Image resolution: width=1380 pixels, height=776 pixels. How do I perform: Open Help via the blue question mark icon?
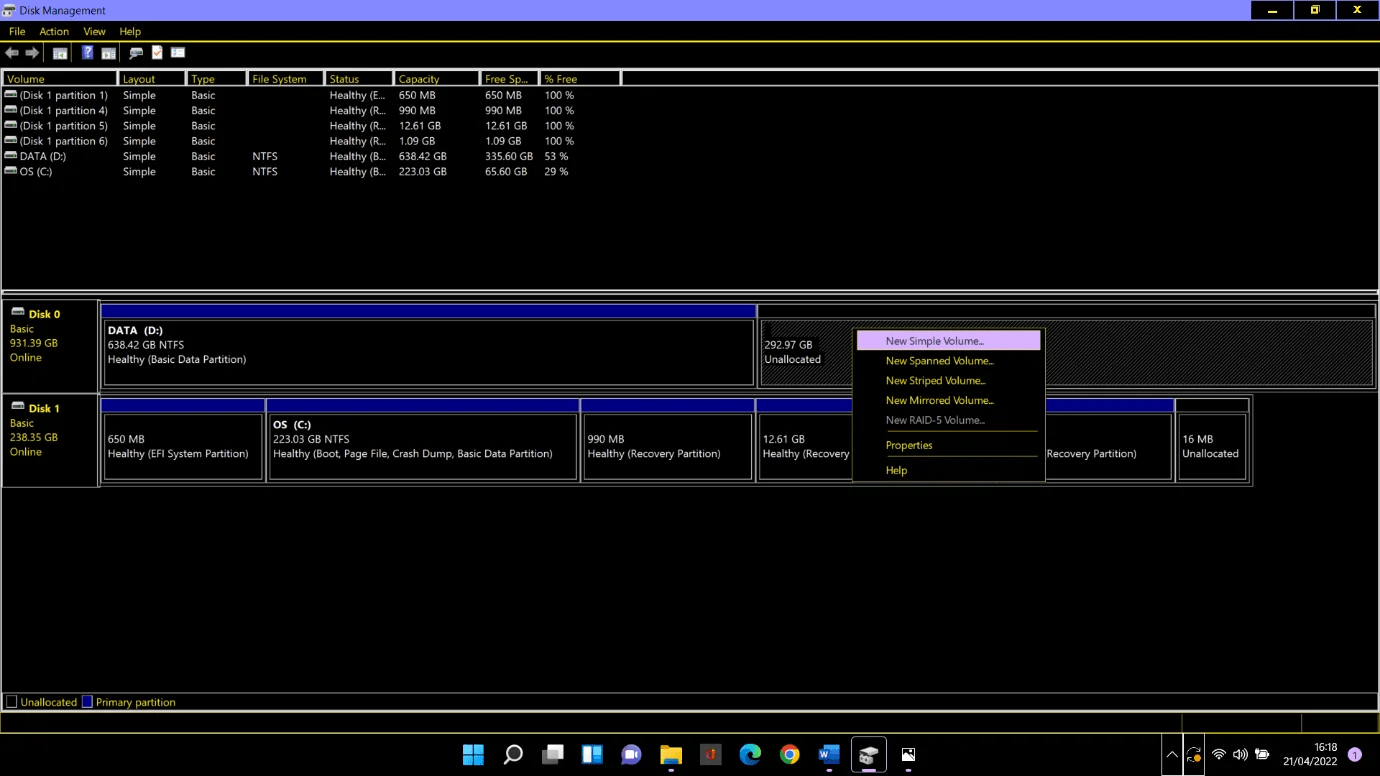88,53
